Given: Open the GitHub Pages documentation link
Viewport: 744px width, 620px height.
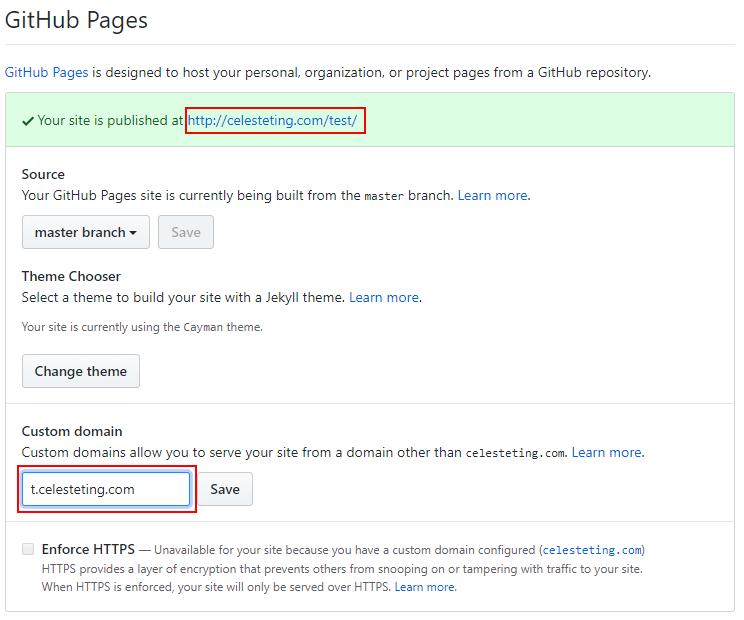Looking at the screenshot, I should [46, 73].
